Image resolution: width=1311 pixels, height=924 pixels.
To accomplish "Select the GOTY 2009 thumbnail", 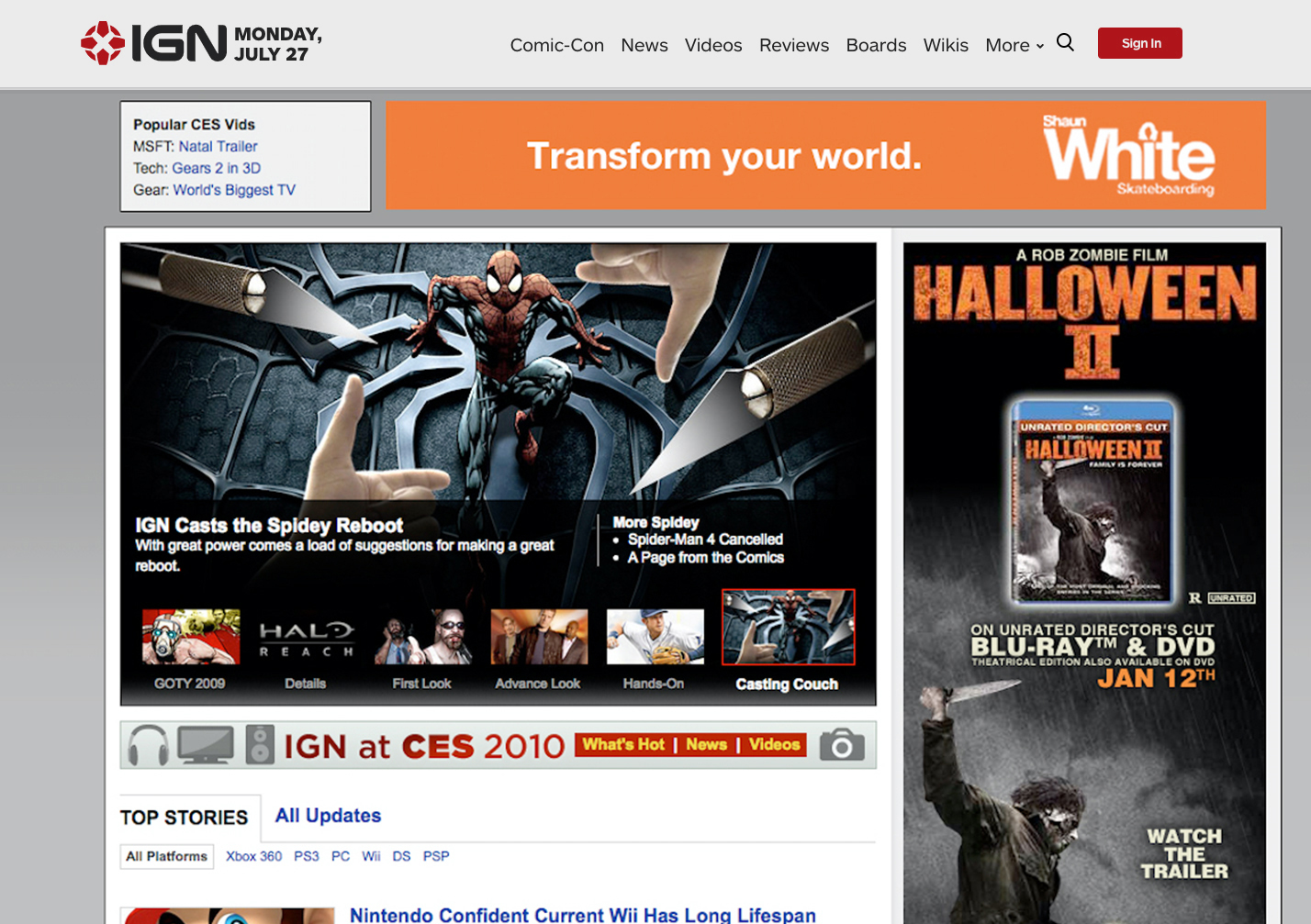I will [191, 637].
